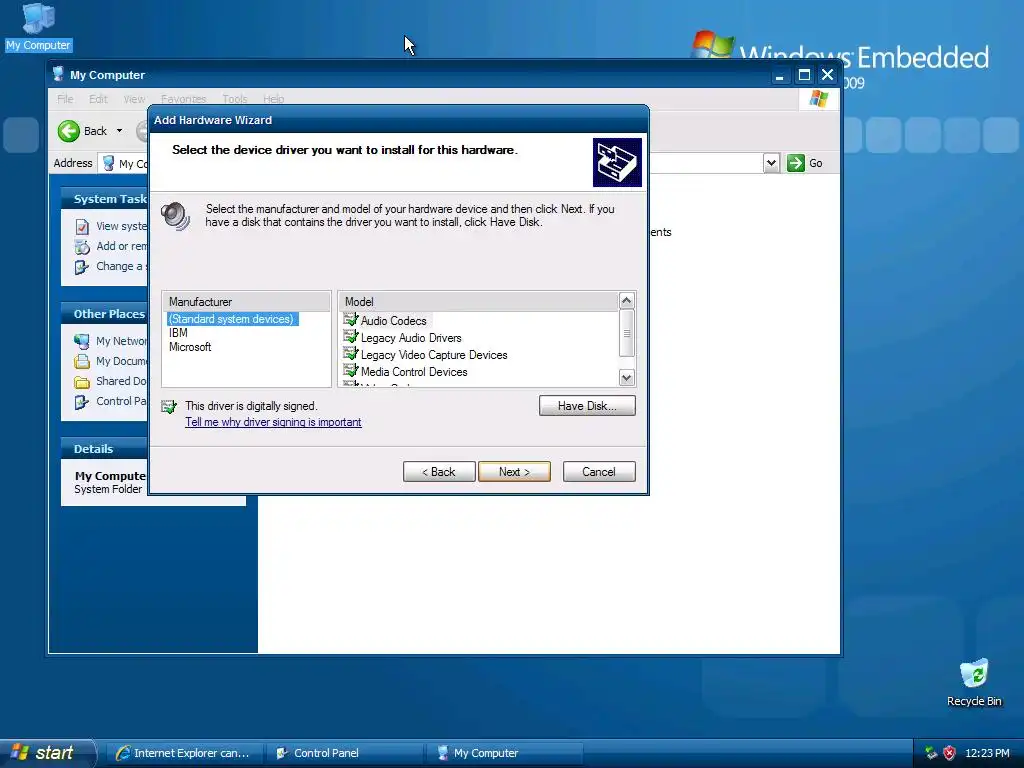The width and height of the screenshot is (1024, 768).
Task: Click the green Back arrow in My Computer
Action: [x=69, y=131]
